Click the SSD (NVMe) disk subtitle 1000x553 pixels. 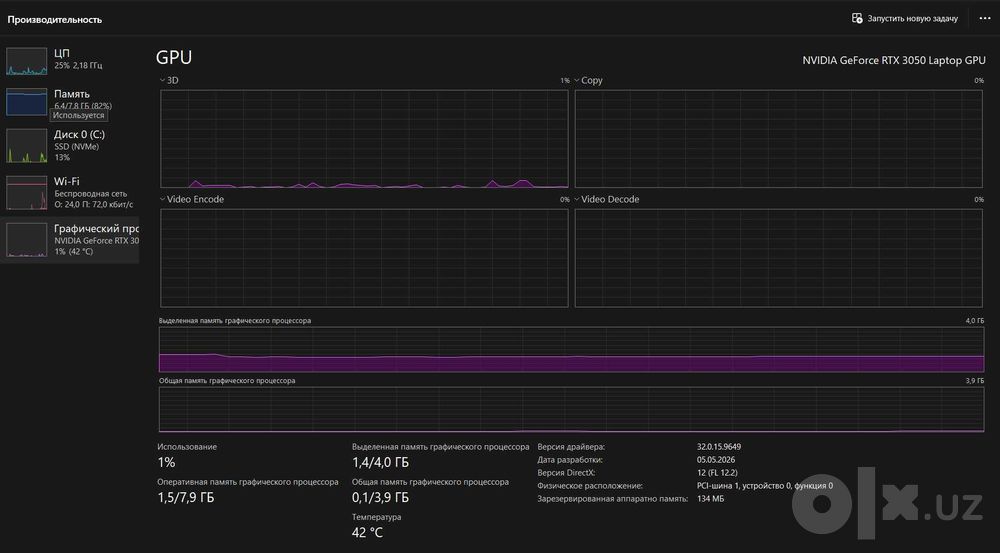click(77, 147)
